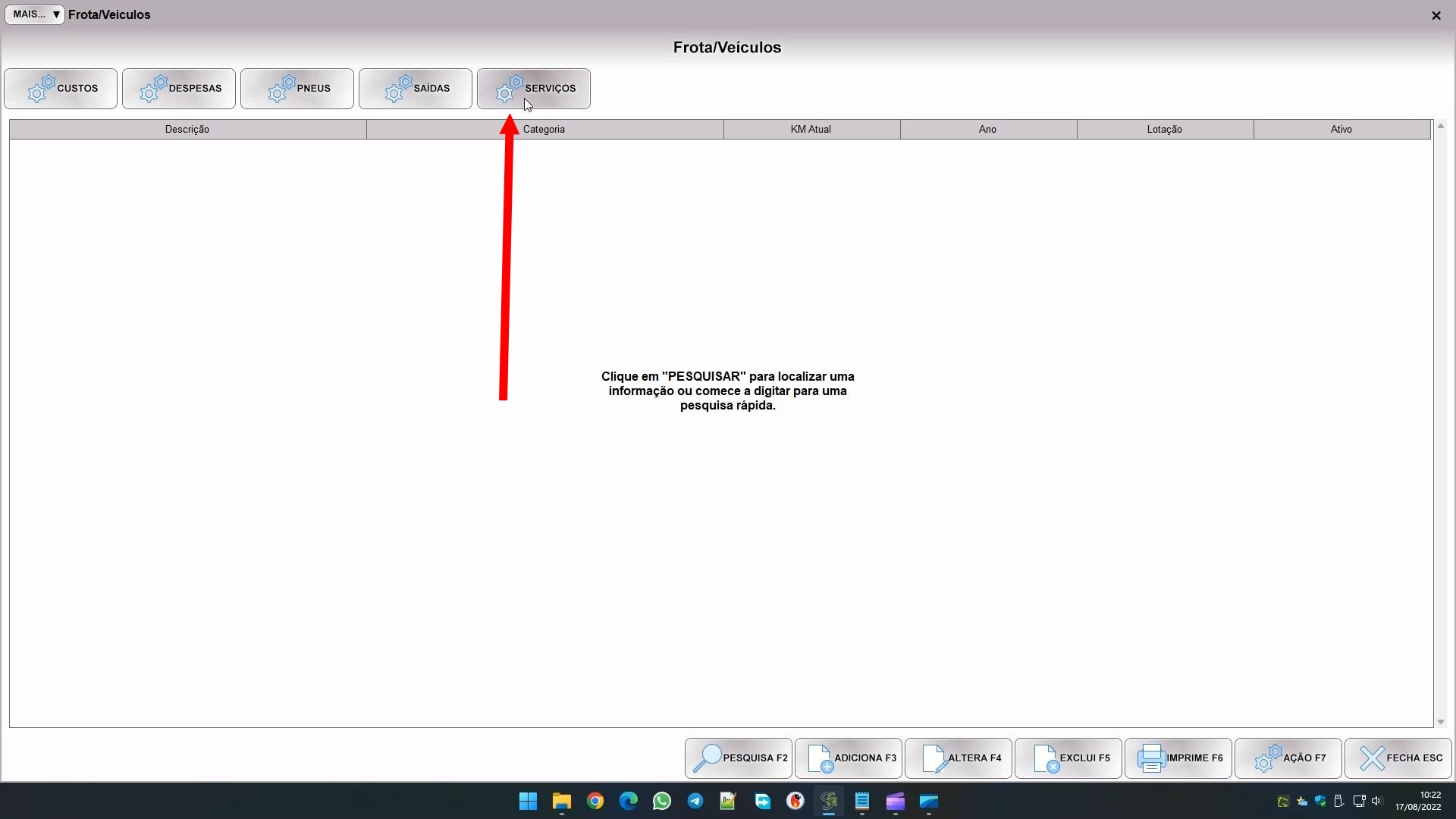Open the CUSTOS gear button
Screen dimensions: 1456x819
[x=61, y=89]
